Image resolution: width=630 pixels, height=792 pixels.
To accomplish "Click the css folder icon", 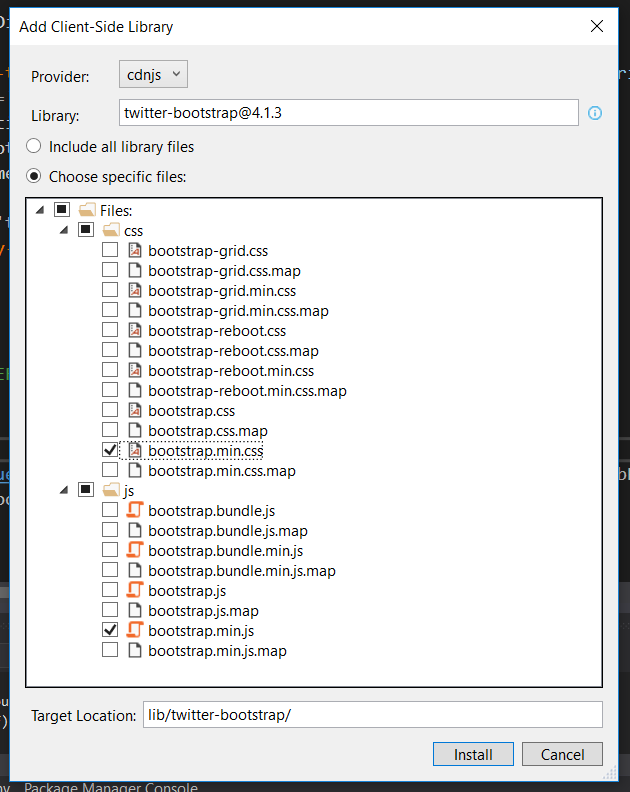I will (111, 230).
